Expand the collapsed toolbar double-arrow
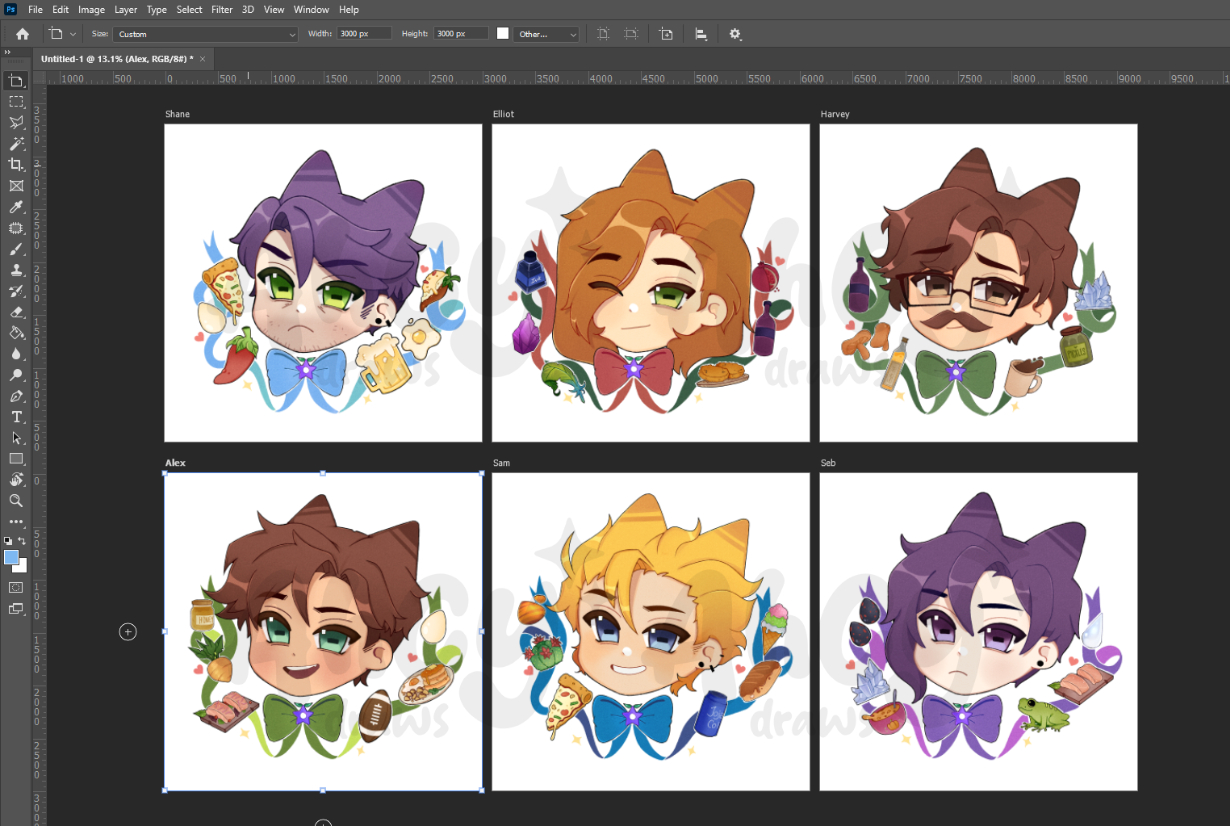 8,52
